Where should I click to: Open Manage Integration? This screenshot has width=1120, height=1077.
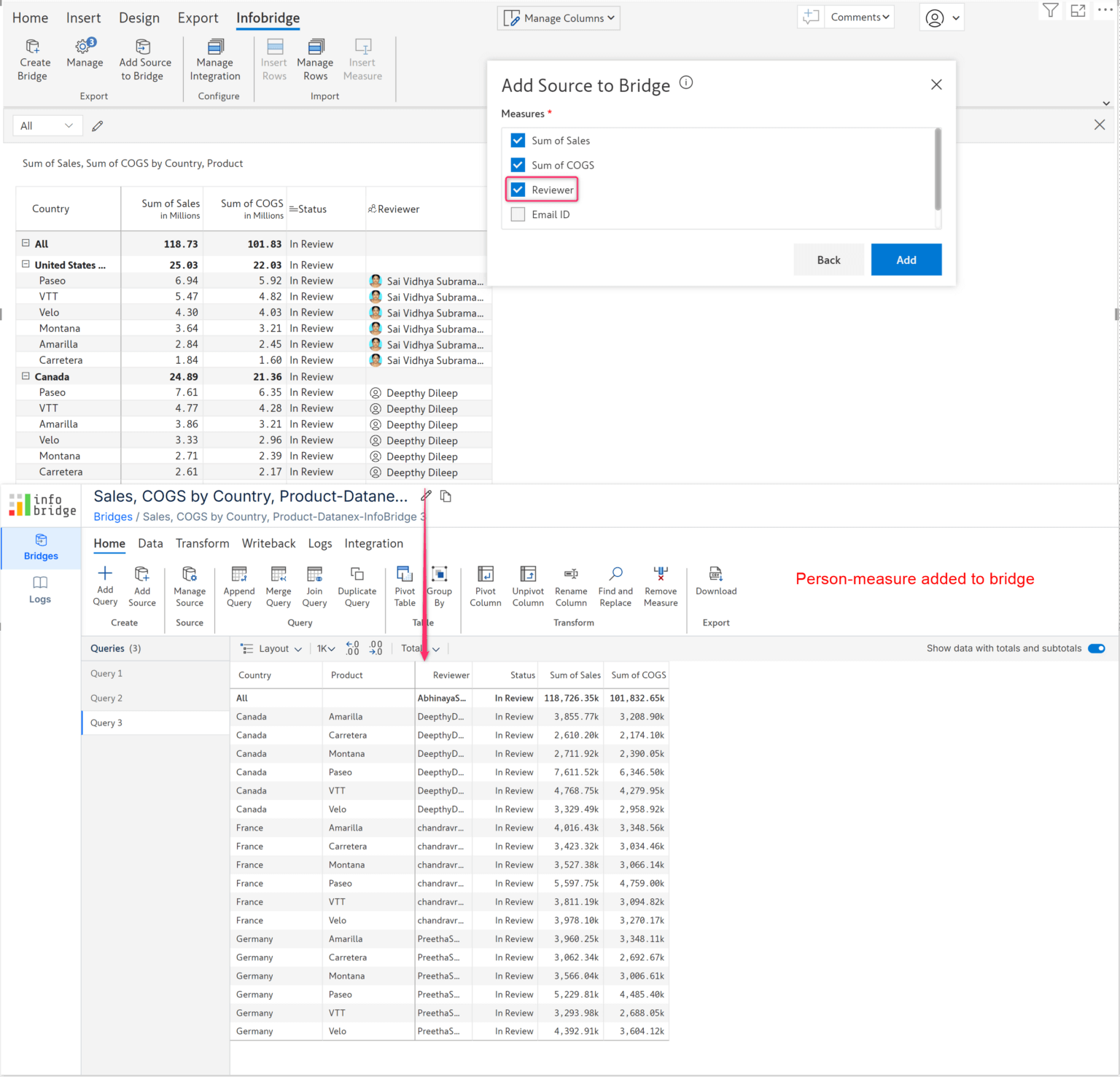214,58
